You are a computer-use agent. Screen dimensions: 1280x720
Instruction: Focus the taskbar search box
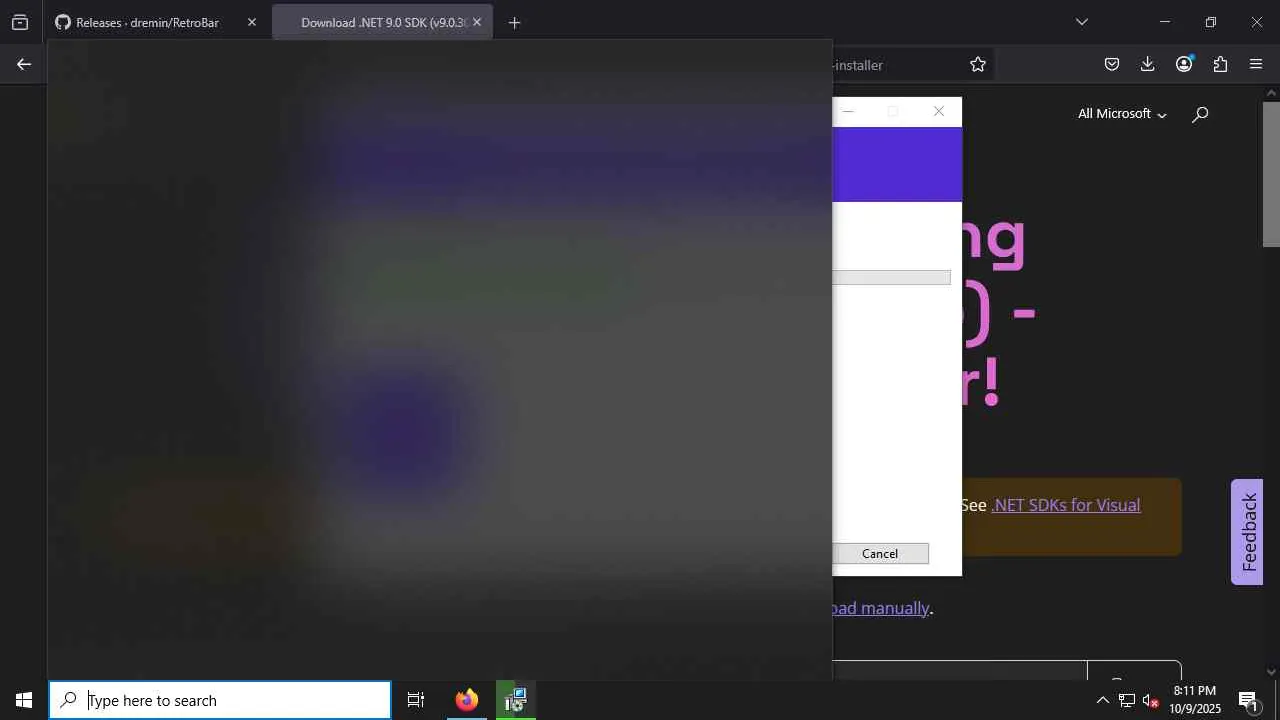[x=220, y=700]
